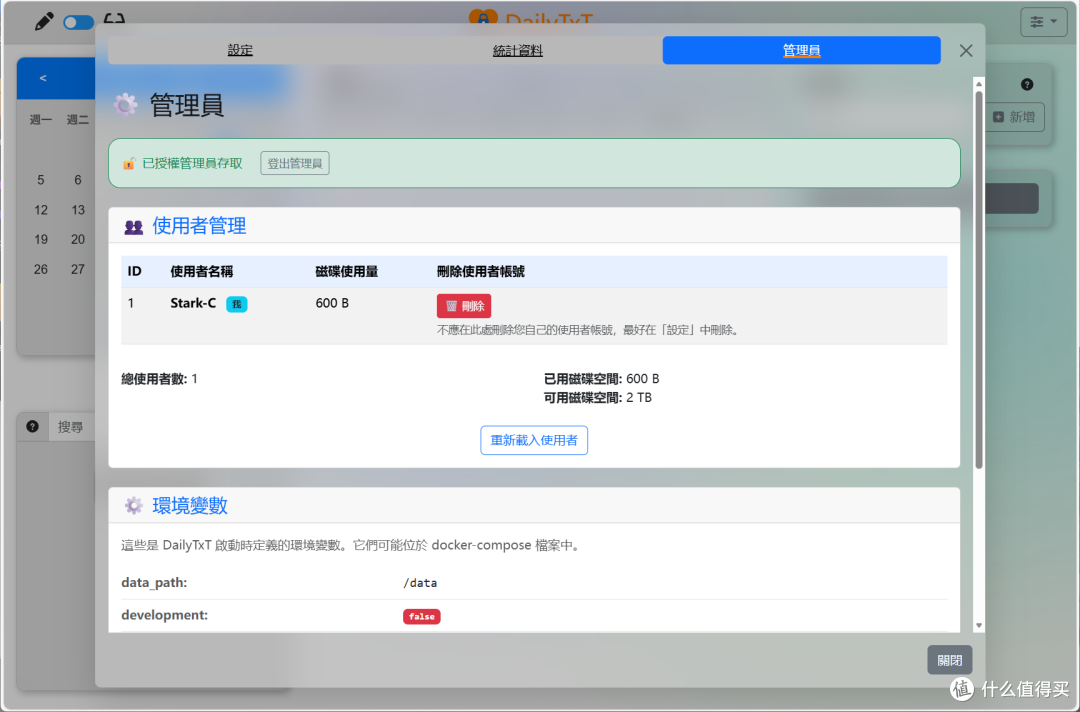
Task: Click the 環境變數 section heading
Action: click(x=190, y=505)
